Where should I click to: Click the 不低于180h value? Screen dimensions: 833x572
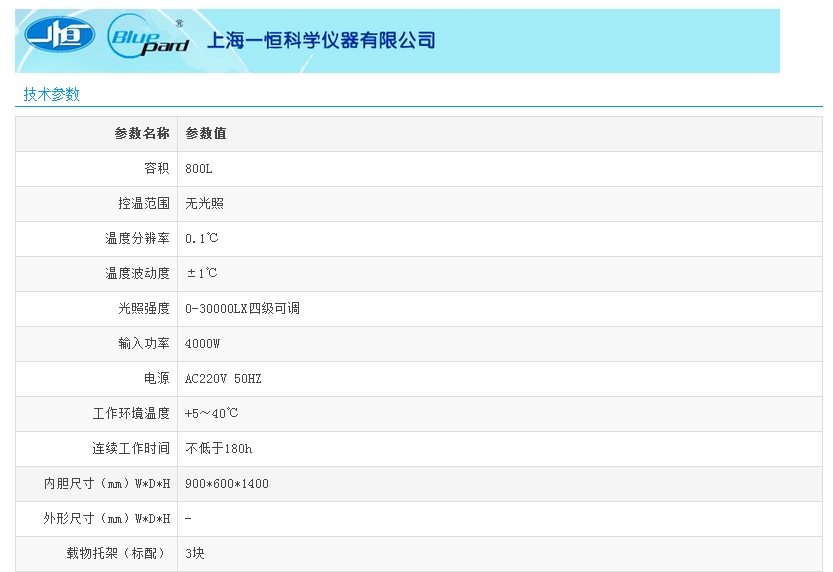219,449
